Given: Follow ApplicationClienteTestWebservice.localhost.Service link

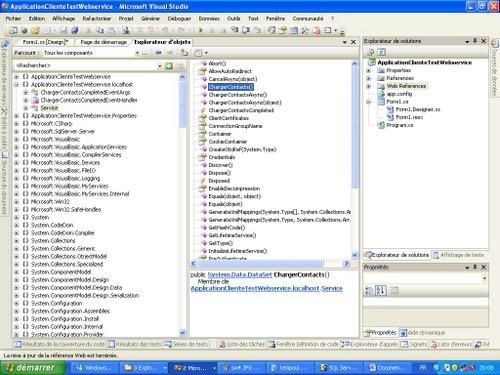Looking at the screenshot, I should (266, 288).
